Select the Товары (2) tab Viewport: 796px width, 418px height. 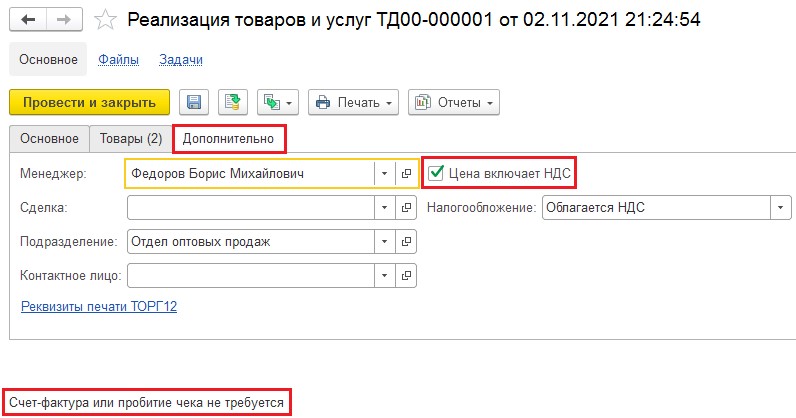click(131, 139)
